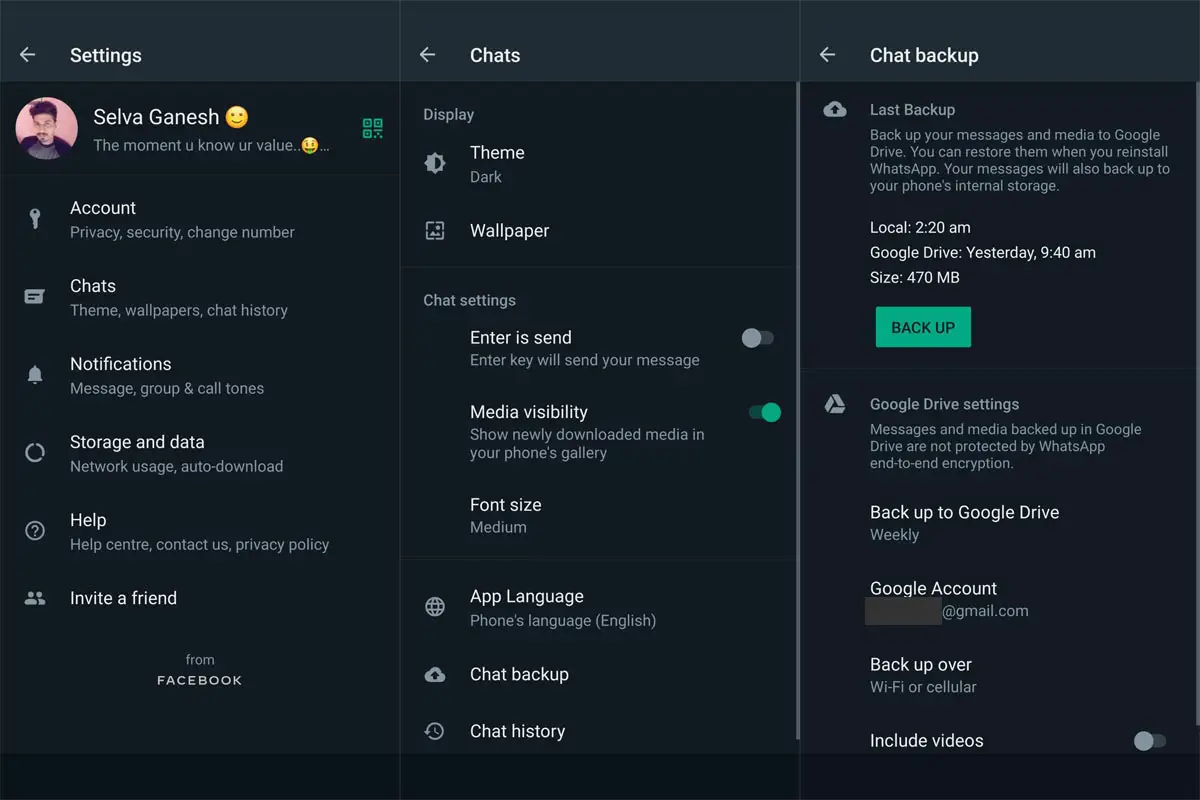Click the 'Local: 2:20 am' backup text
Screen dimensions: 1200x800
click(x=920, y=227)
